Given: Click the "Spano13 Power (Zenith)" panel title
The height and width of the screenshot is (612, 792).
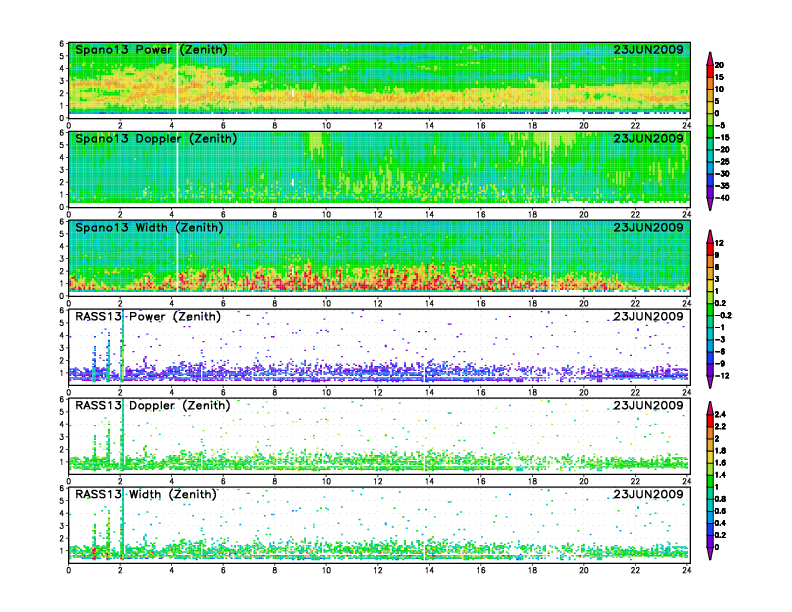Looking at the screenshot, I should (x=151, y=50).
